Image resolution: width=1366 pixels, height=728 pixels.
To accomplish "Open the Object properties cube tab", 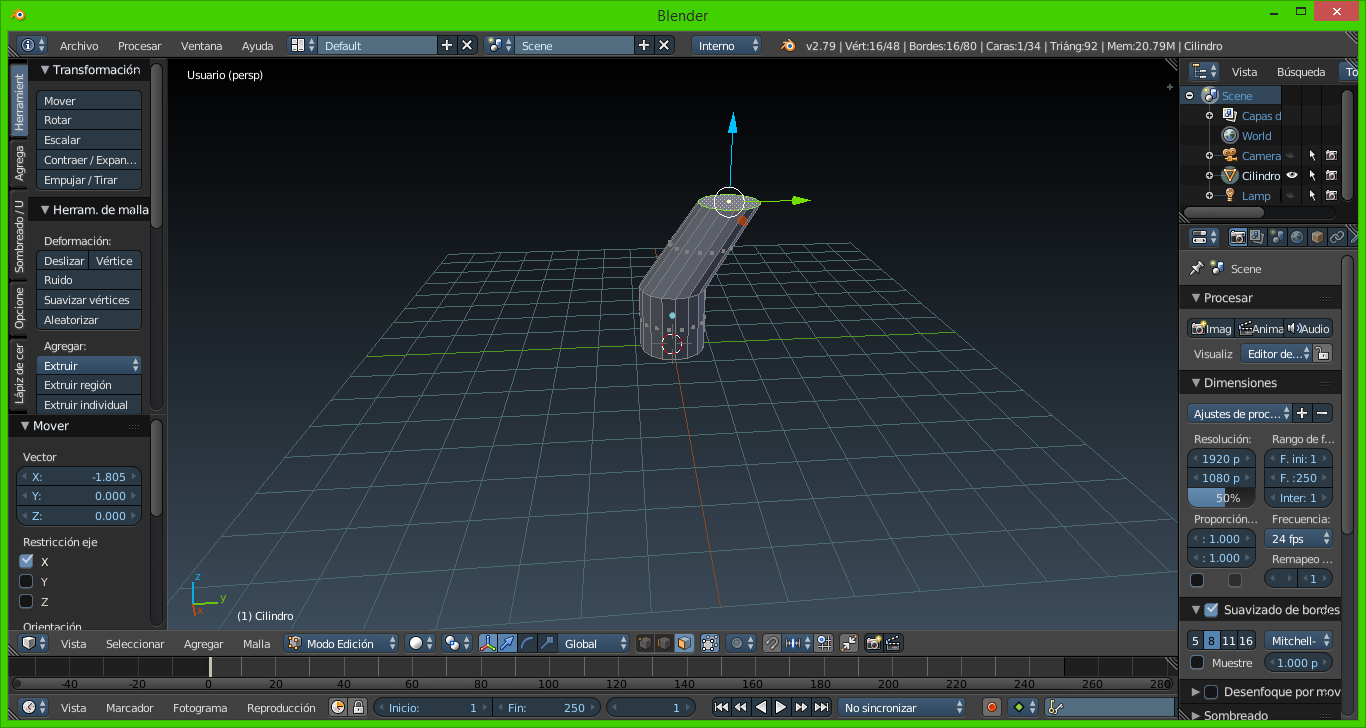I will (1317, 237).
